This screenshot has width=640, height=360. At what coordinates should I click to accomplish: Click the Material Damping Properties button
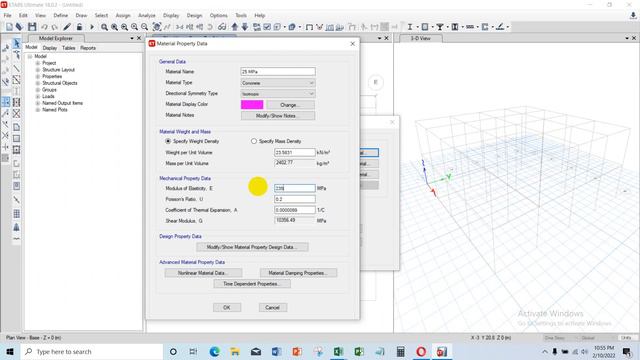(298, 273)
